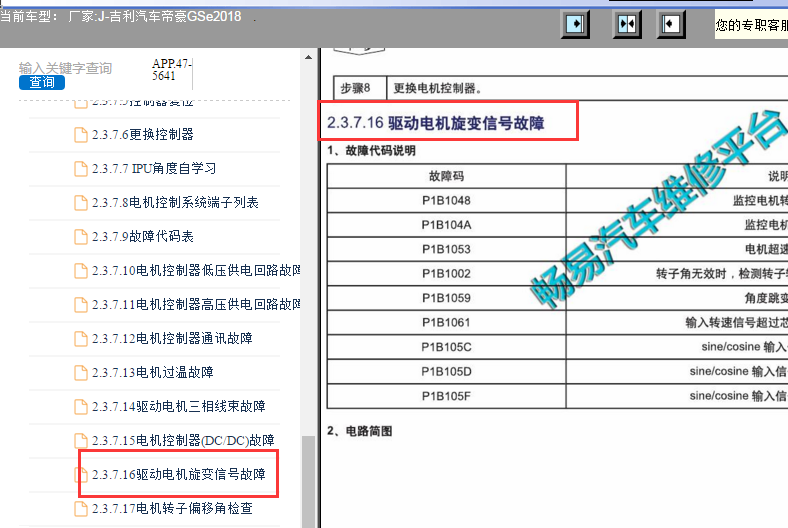788x528 pixels.
Task: Click the scroll-up arrow of tree scrollbar
Action: coord(309,57)
